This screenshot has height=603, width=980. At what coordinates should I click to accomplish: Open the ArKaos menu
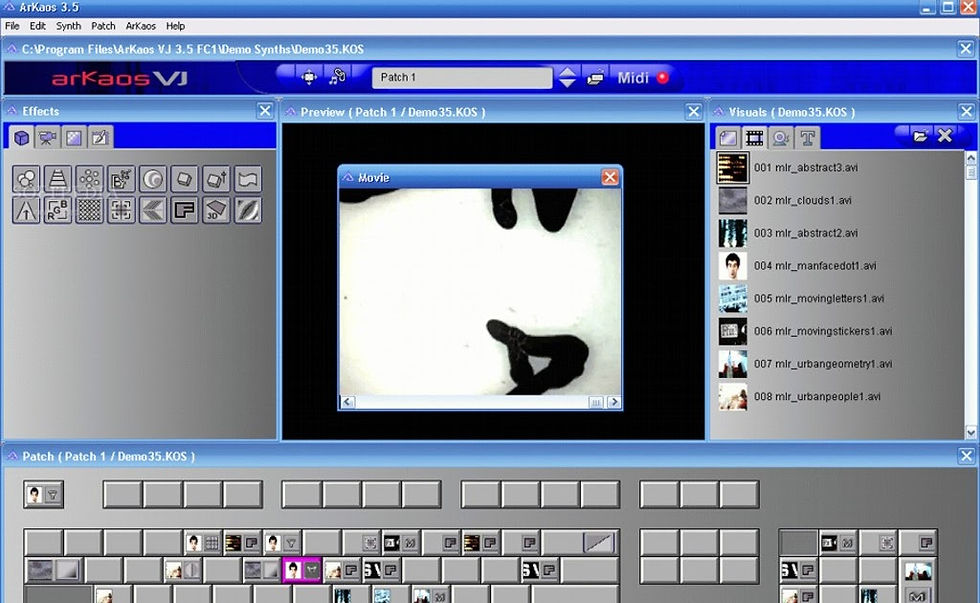click(141, 26)
